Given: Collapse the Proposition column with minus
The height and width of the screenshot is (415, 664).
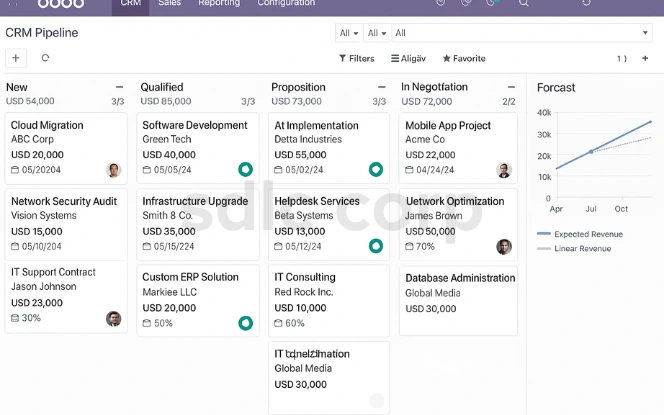Looking at the screenshot, I should point(382,87).
